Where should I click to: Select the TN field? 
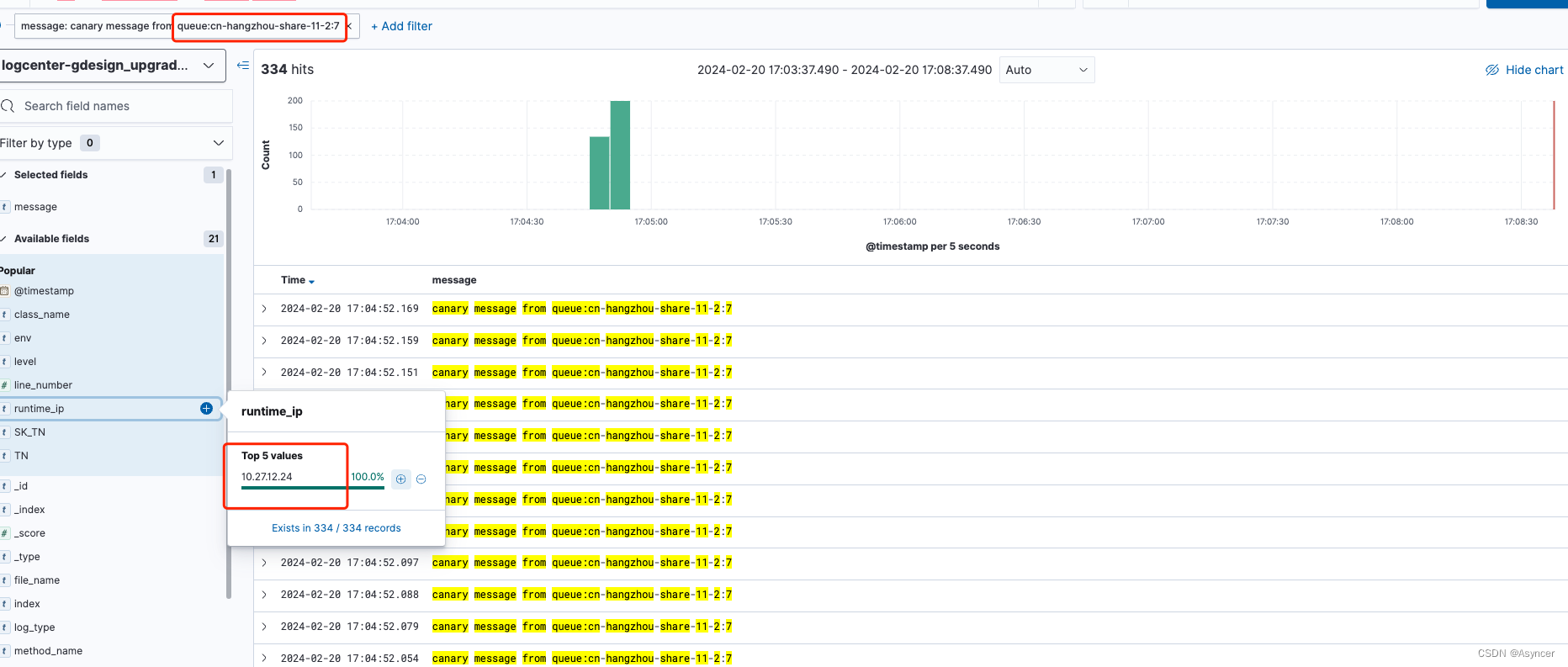pyautogui.click(x=21, y=456)
